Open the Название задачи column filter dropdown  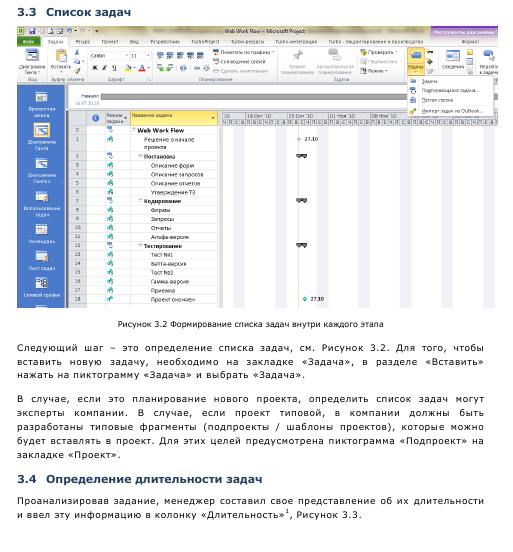(x=213, y=118)
